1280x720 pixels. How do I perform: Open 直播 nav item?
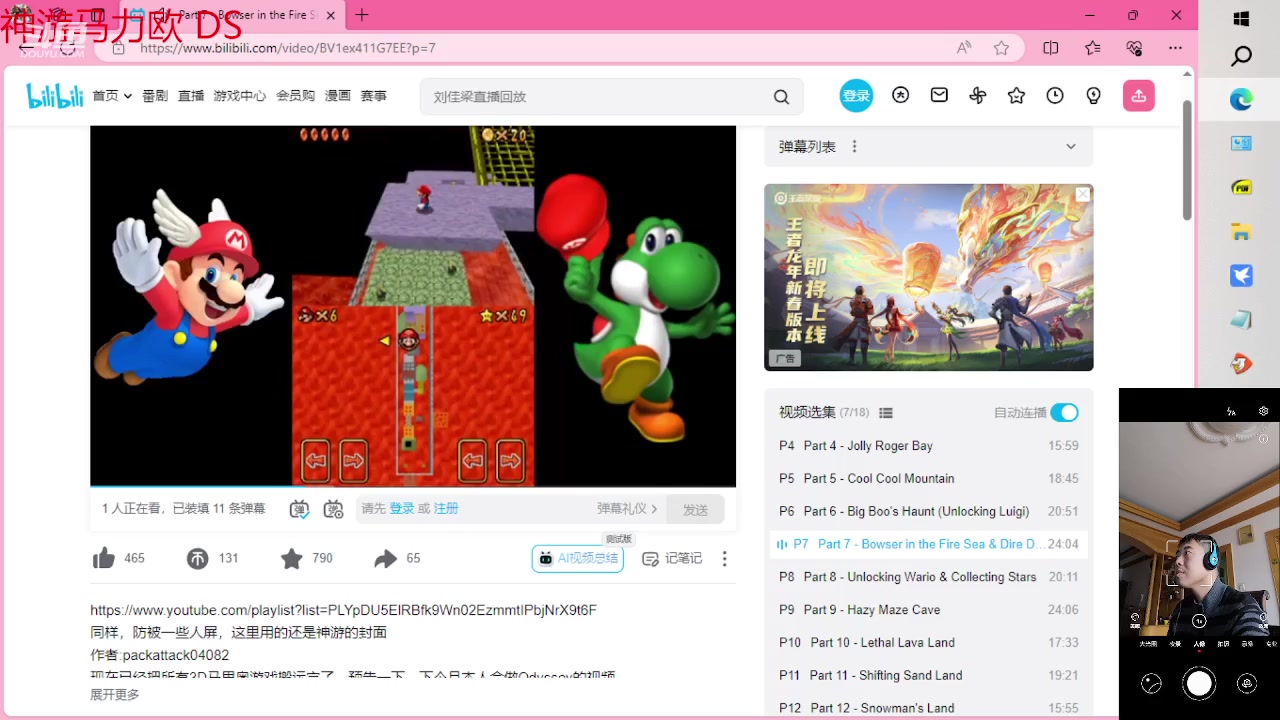tap(191, 96)
